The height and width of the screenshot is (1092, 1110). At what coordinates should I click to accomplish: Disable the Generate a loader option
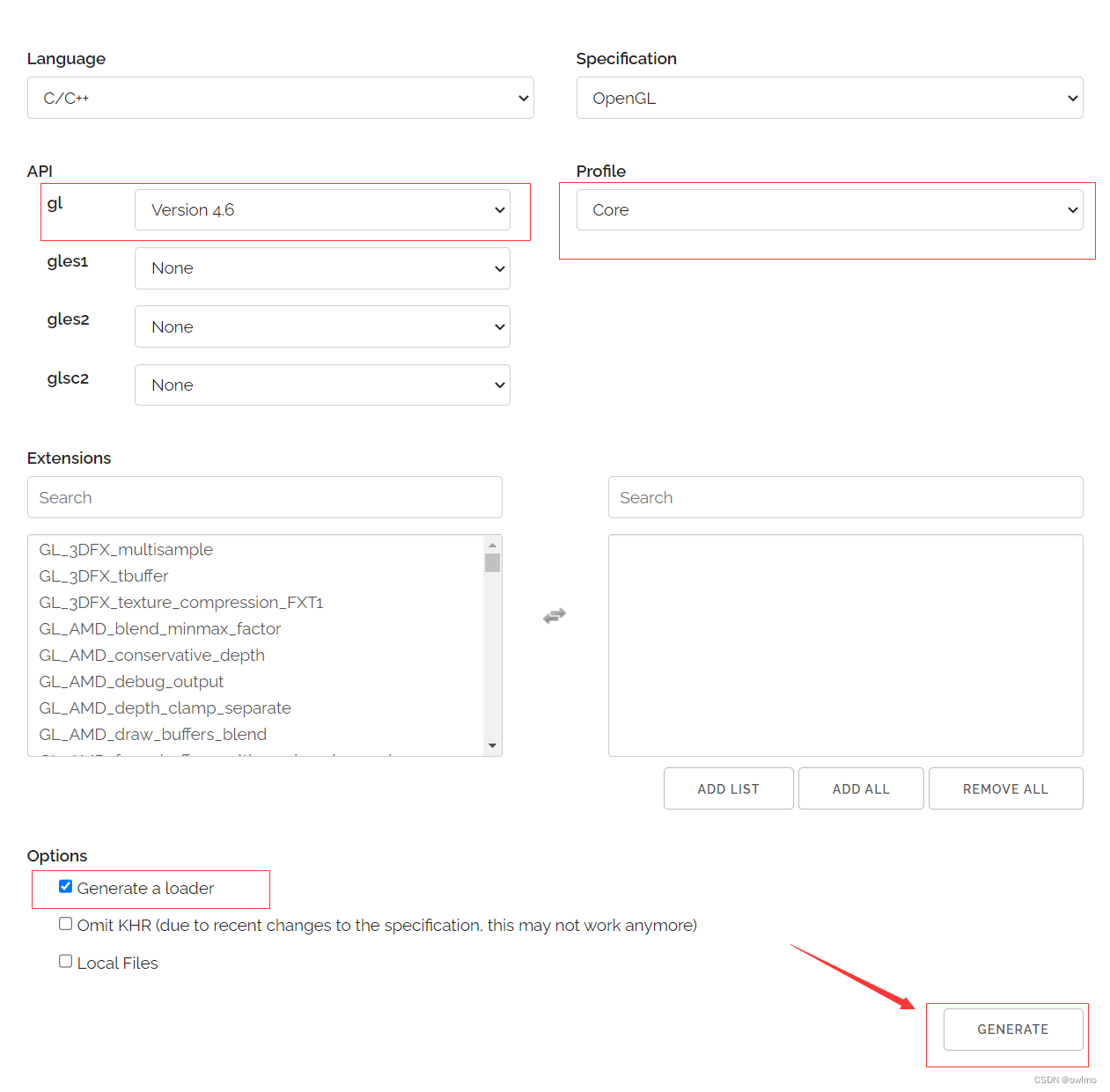coord(65,886)
